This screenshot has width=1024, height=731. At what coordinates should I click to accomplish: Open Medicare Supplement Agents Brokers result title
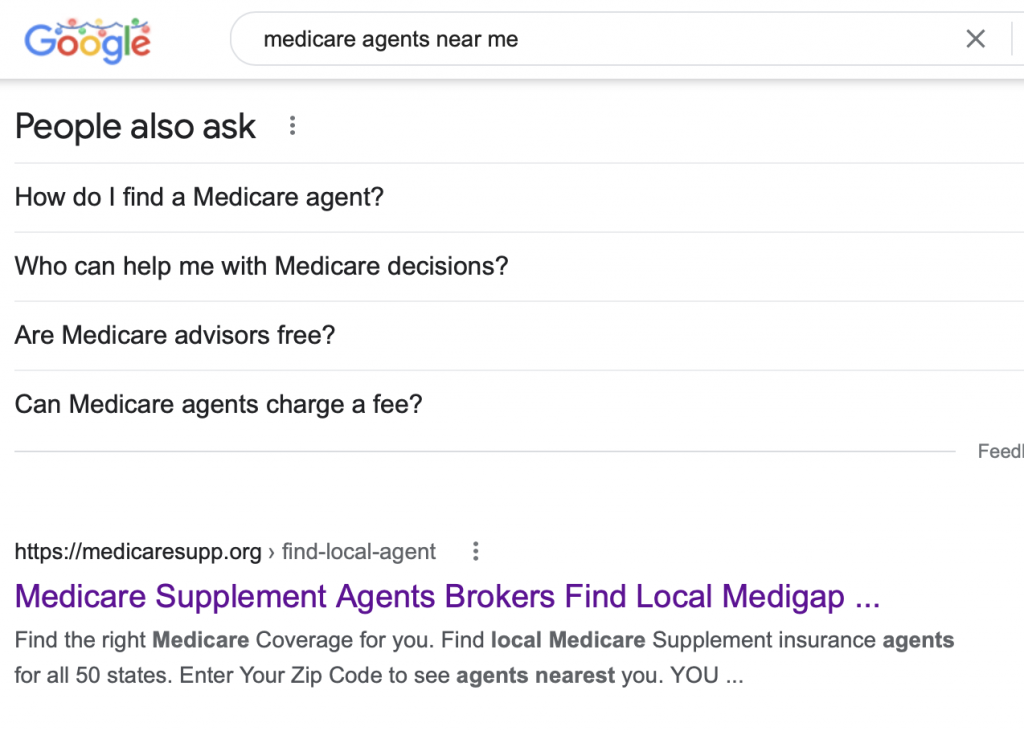click(x=447, y=596)
